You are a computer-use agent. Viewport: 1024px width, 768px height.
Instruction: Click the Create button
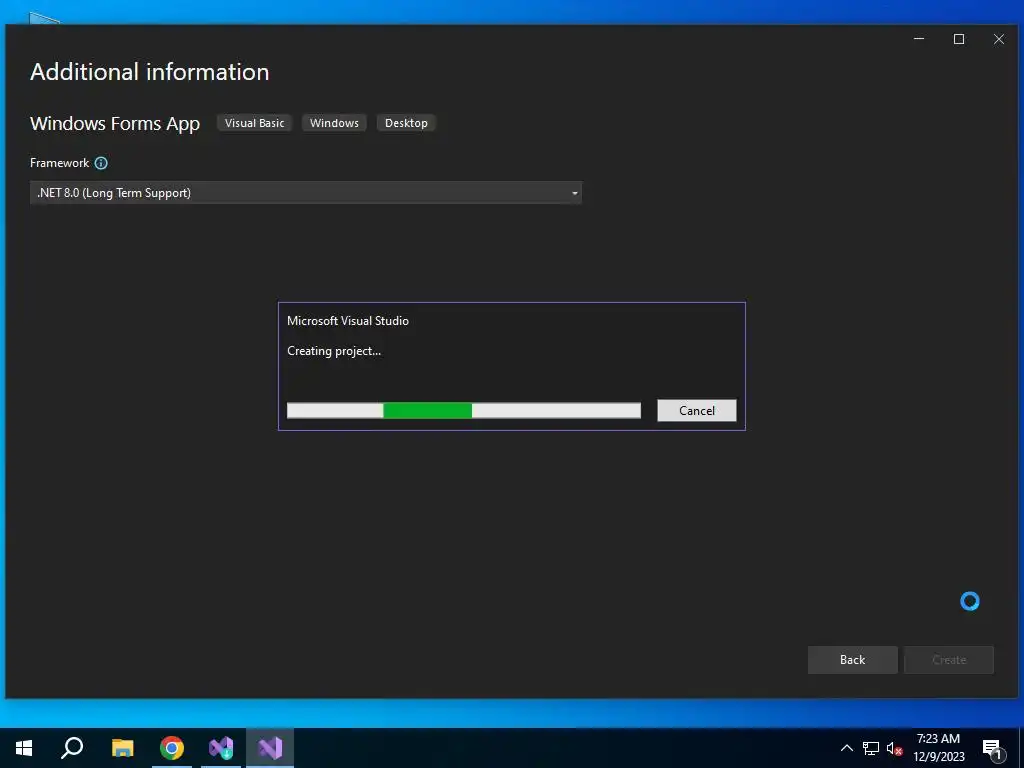click(949, 660)
